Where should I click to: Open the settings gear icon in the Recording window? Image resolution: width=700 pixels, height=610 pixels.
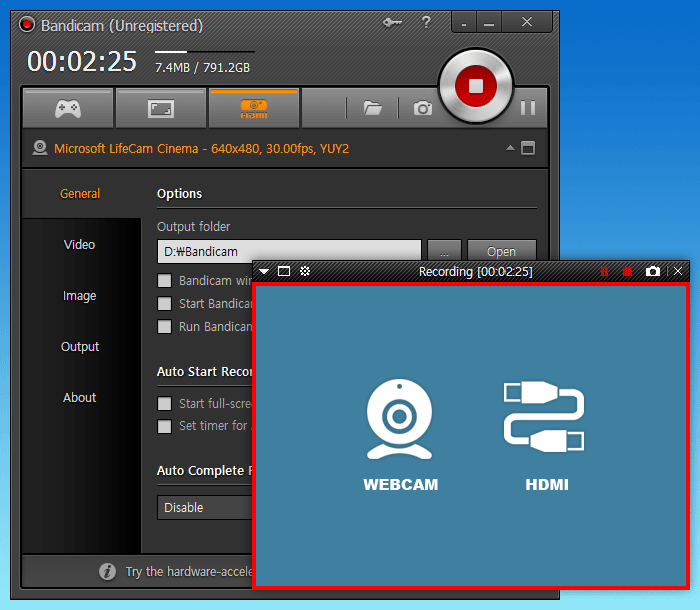click(305, 271)
